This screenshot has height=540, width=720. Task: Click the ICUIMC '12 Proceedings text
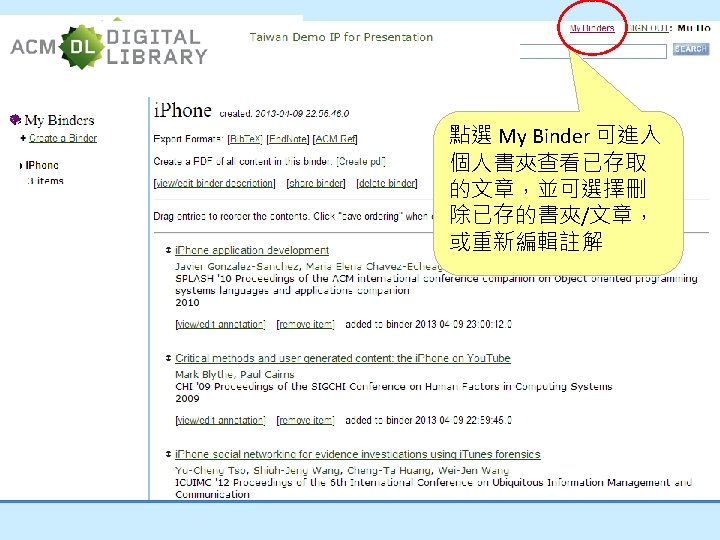pyautogui.click(x=433, y=488)
